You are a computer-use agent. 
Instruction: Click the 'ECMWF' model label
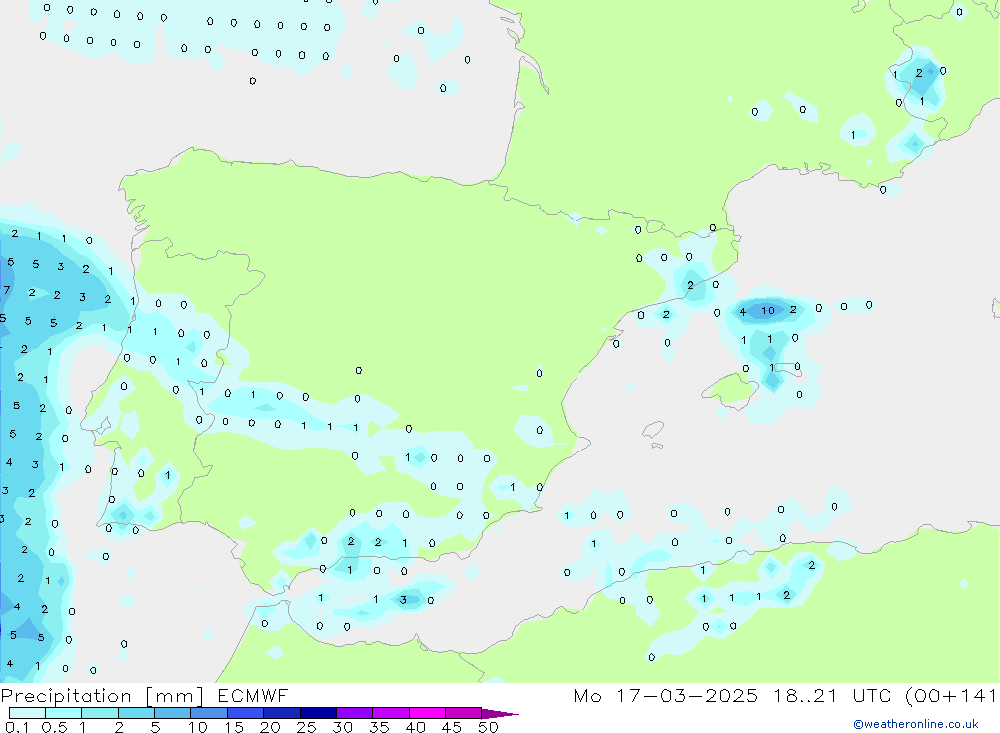[253, 695]
